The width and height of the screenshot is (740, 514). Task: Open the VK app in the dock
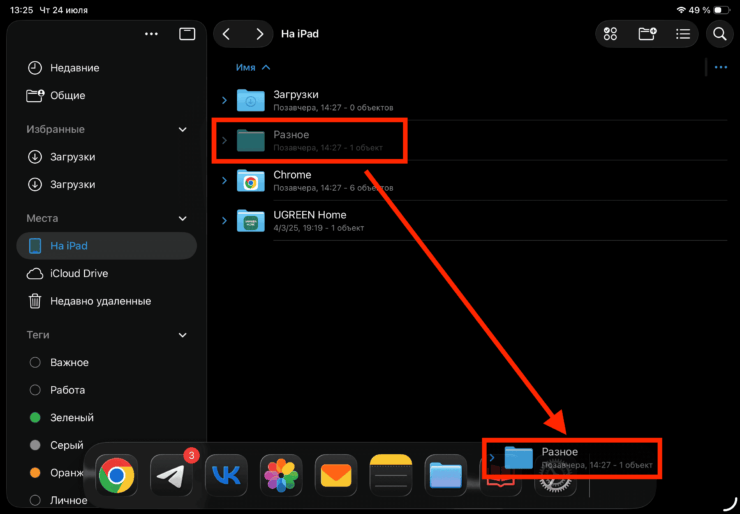click(226, 476)
